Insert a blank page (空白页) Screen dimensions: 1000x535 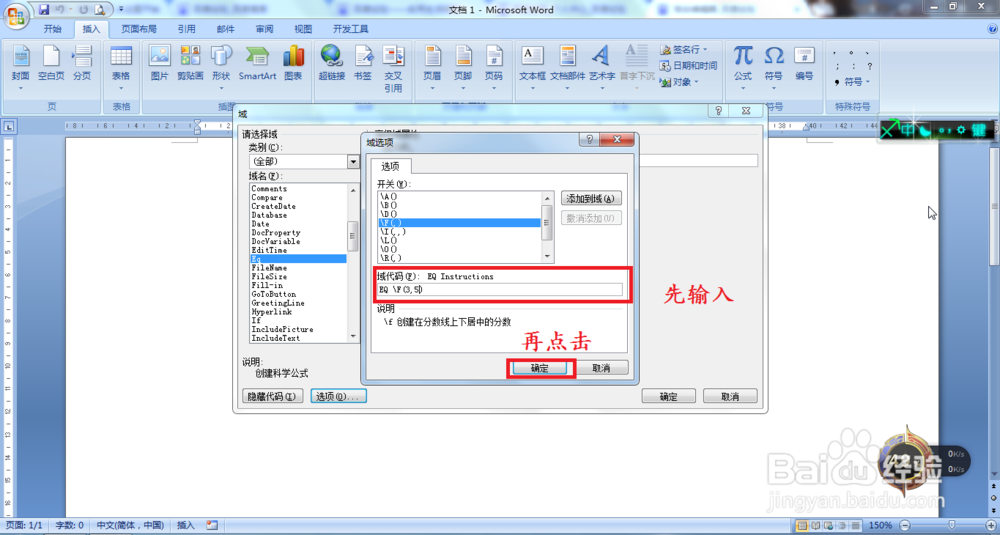click(51, 64)
